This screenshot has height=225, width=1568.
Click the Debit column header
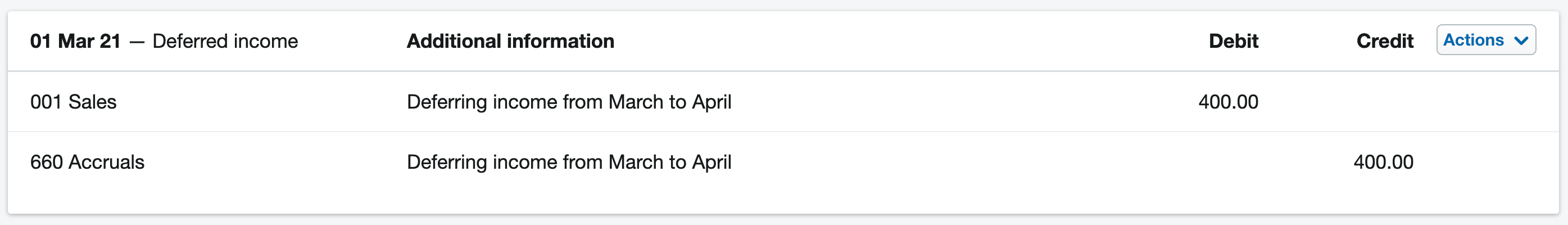coord(1233,41)
